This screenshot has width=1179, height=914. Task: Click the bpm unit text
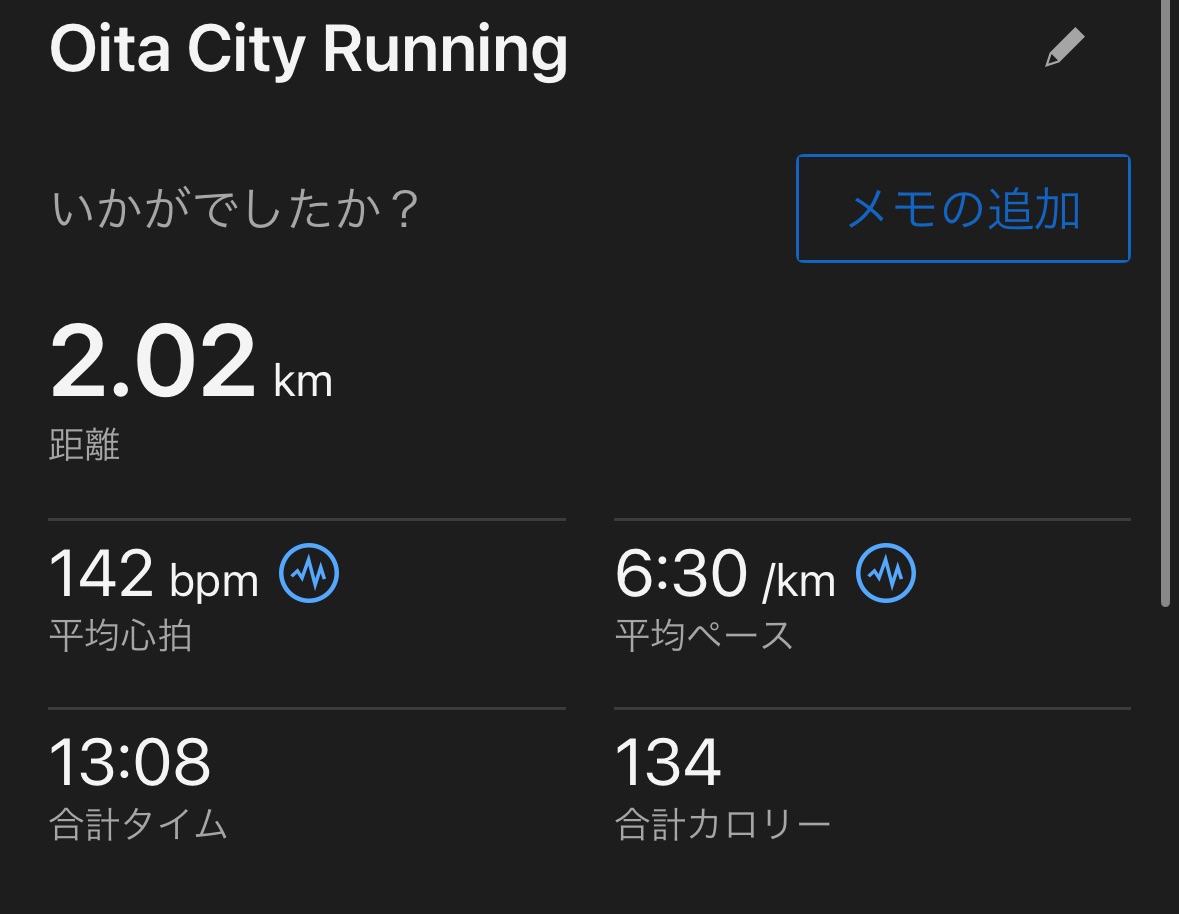214,581
